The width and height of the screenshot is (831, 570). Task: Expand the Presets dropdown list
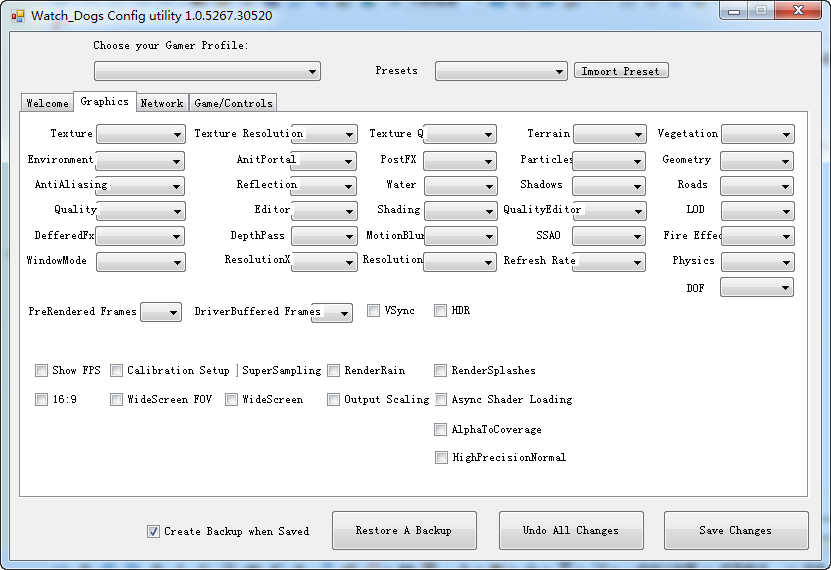[x=501, y=71]
